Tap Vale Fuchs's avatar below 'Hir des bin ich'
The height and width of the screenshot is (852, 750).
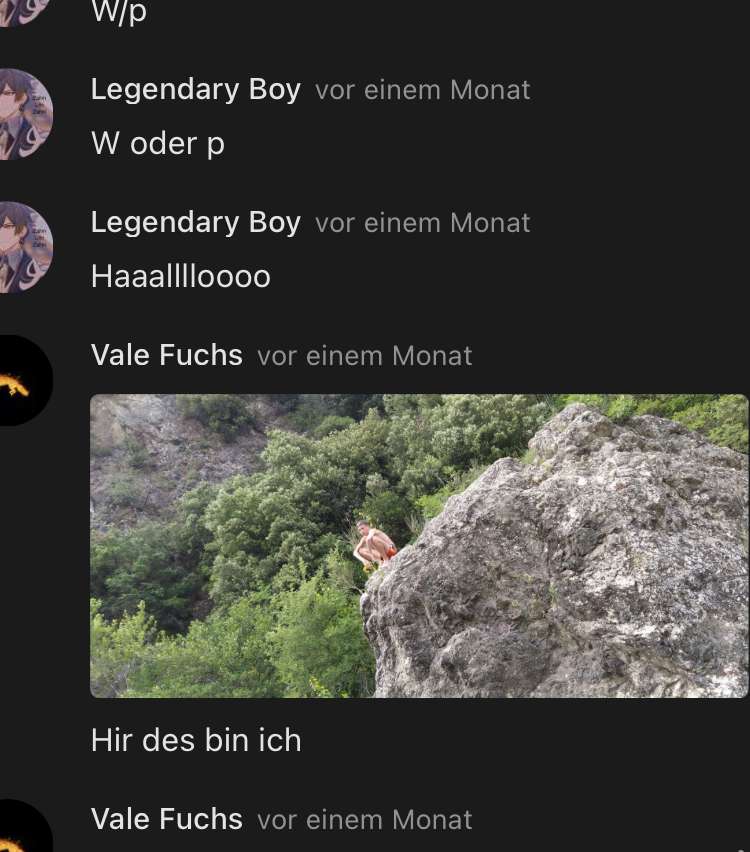[25, 826]
